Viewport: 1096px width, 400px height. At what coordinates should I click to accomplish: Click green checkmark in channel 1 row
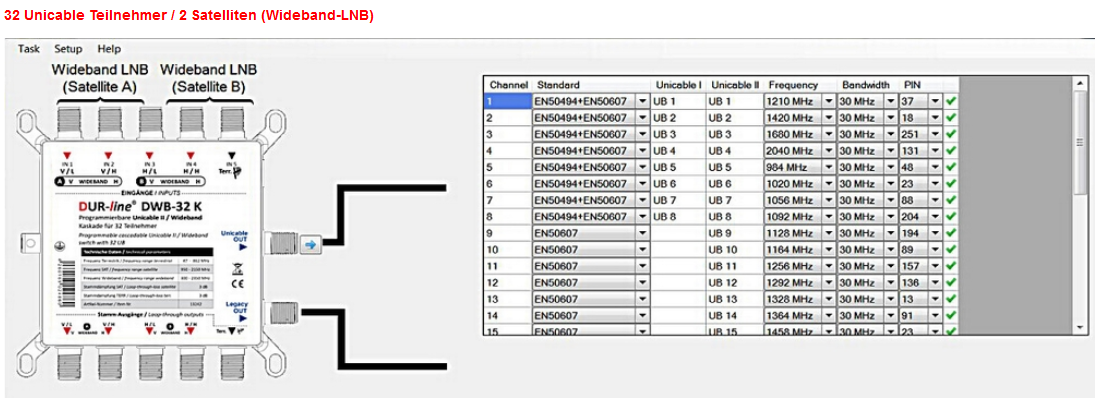(951, 102)
